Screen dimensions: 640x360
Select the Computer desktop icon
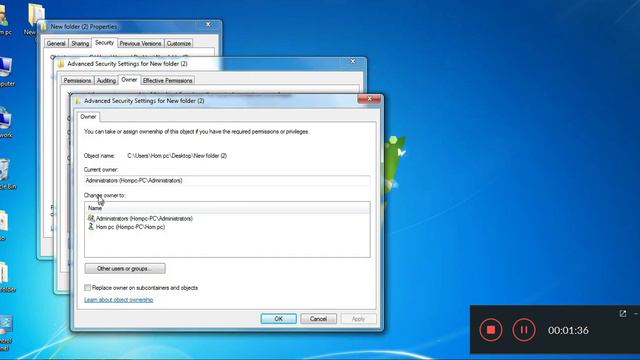click(x=6, y=71)
